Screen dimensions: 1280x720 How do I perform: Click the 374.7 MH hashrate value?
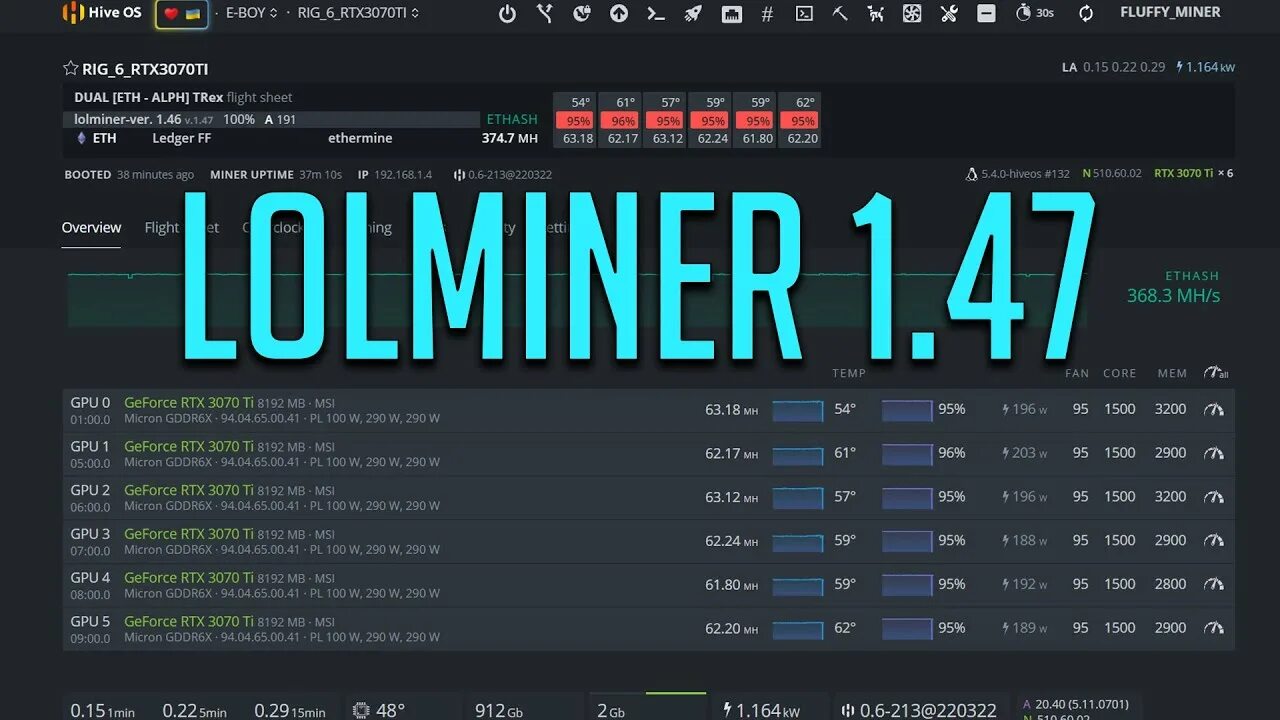509,138
